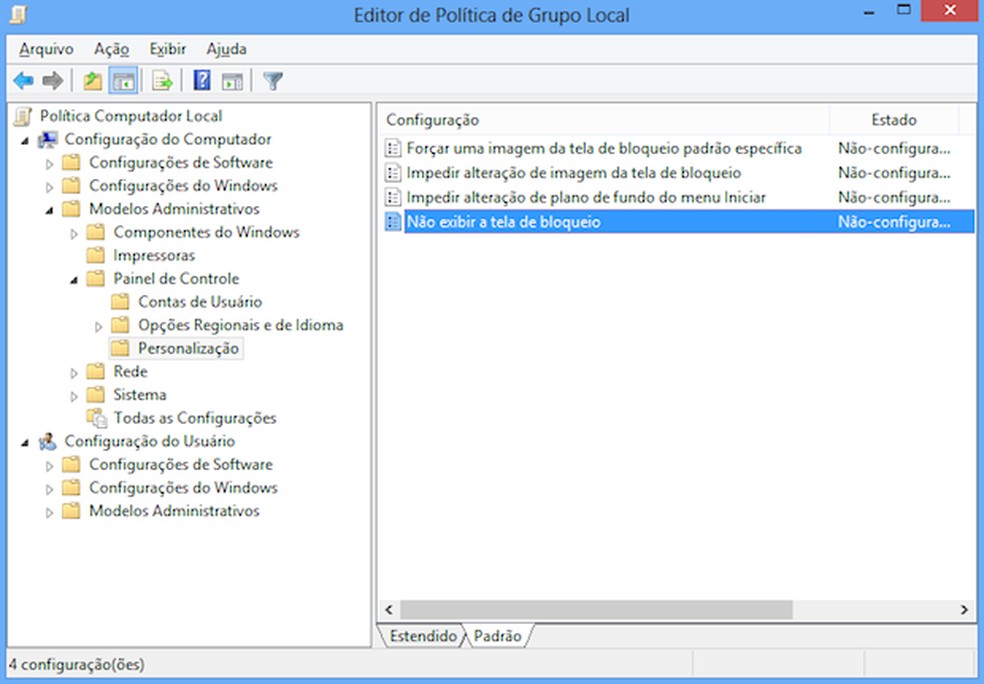Select the Personalização tree item label
The image size is (984, 684).
click(188, 348)
